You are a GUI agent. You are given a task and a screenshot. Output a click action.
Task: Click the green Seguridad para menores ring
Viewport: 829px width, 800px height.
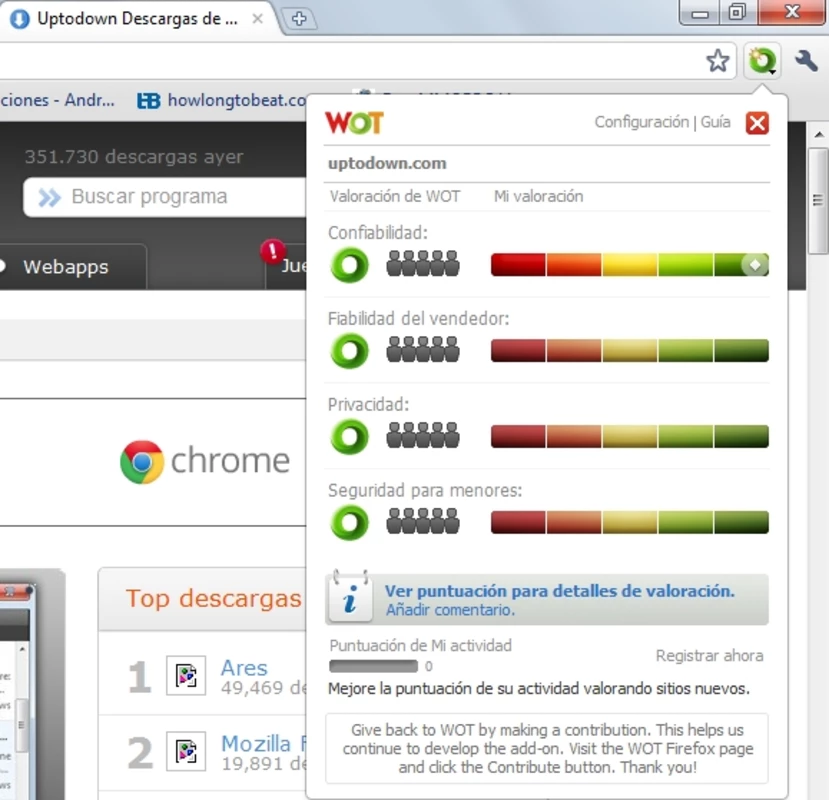point(349,522)
